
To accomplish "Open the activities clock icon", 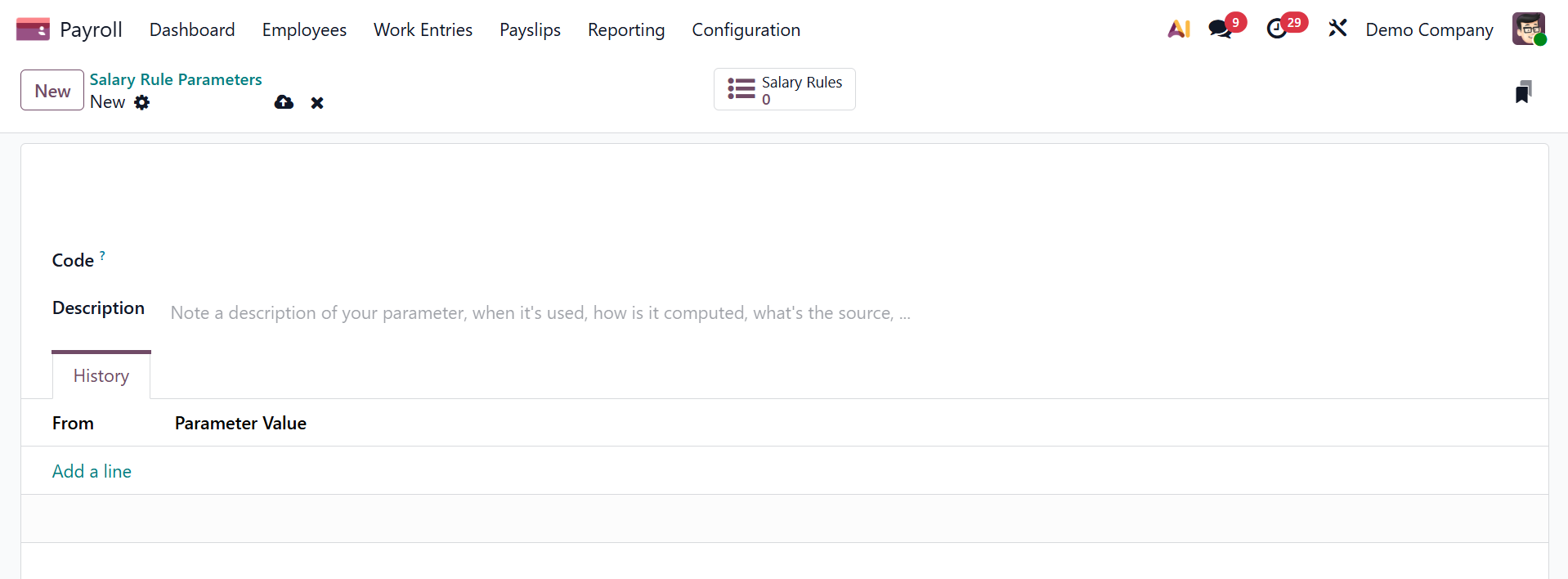I will coord(1276,29).
